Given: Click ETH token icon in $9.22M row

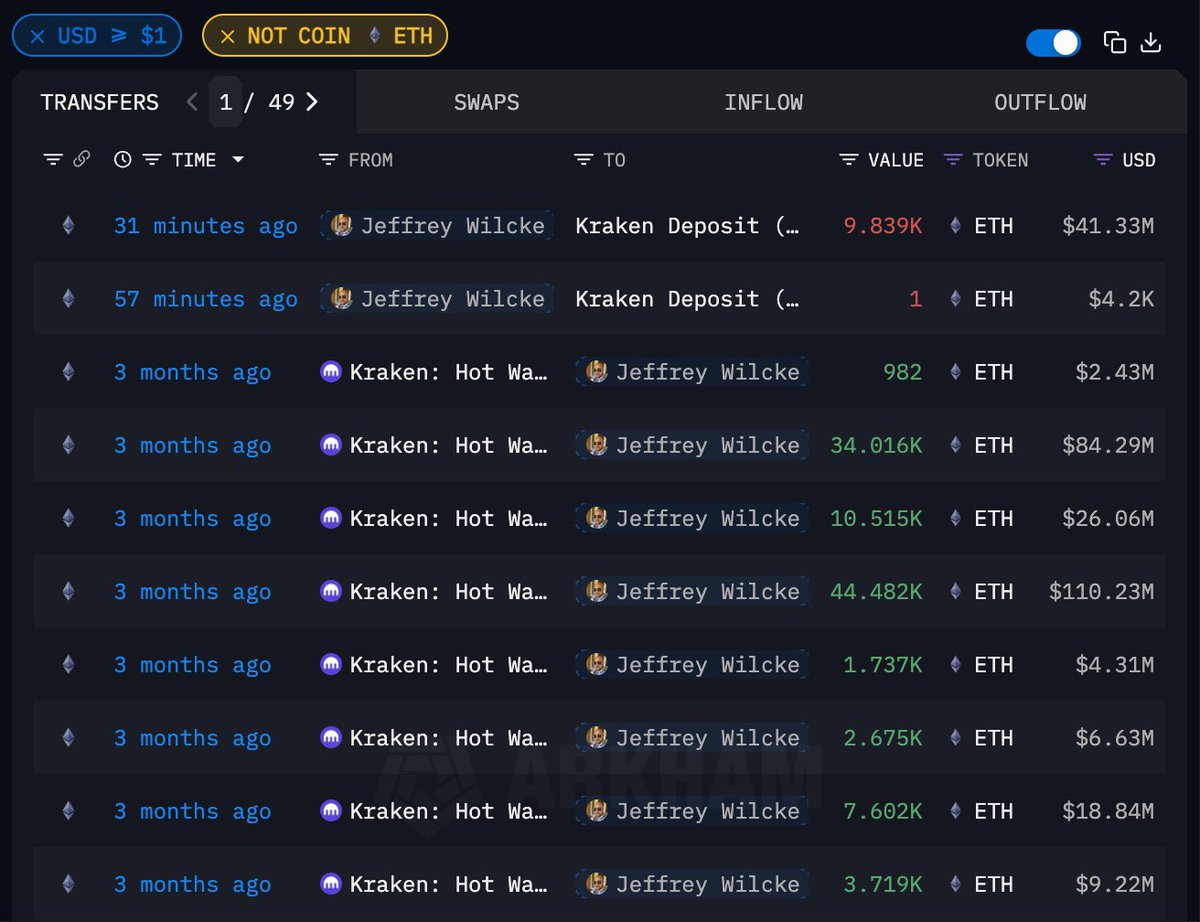Looking at the screenshot, I should click(x=956, y=884).
